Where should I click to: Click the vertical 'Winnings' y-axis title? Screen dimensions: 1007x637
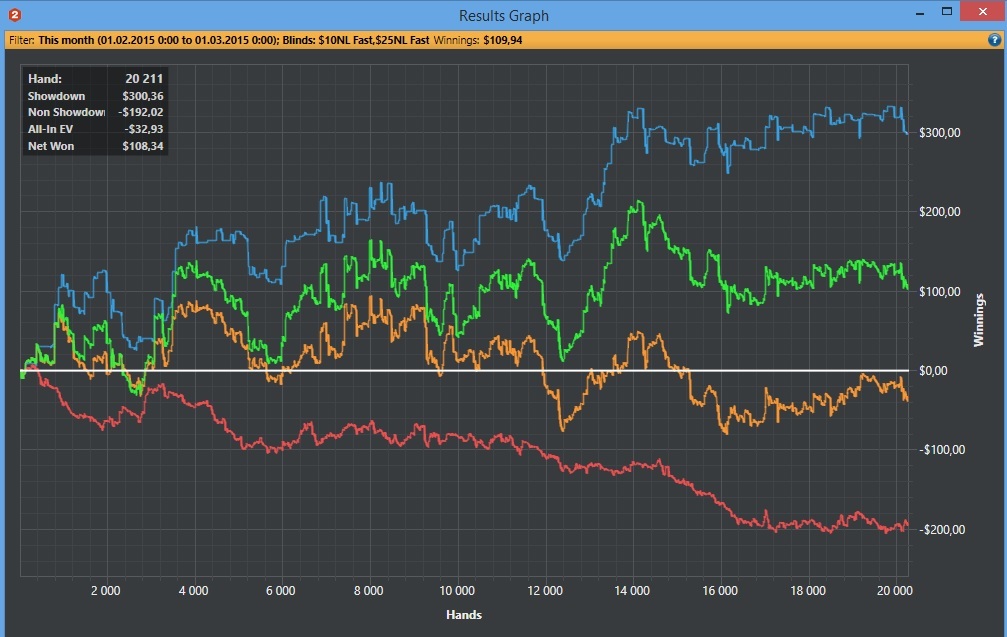click(x=979, y=320)
